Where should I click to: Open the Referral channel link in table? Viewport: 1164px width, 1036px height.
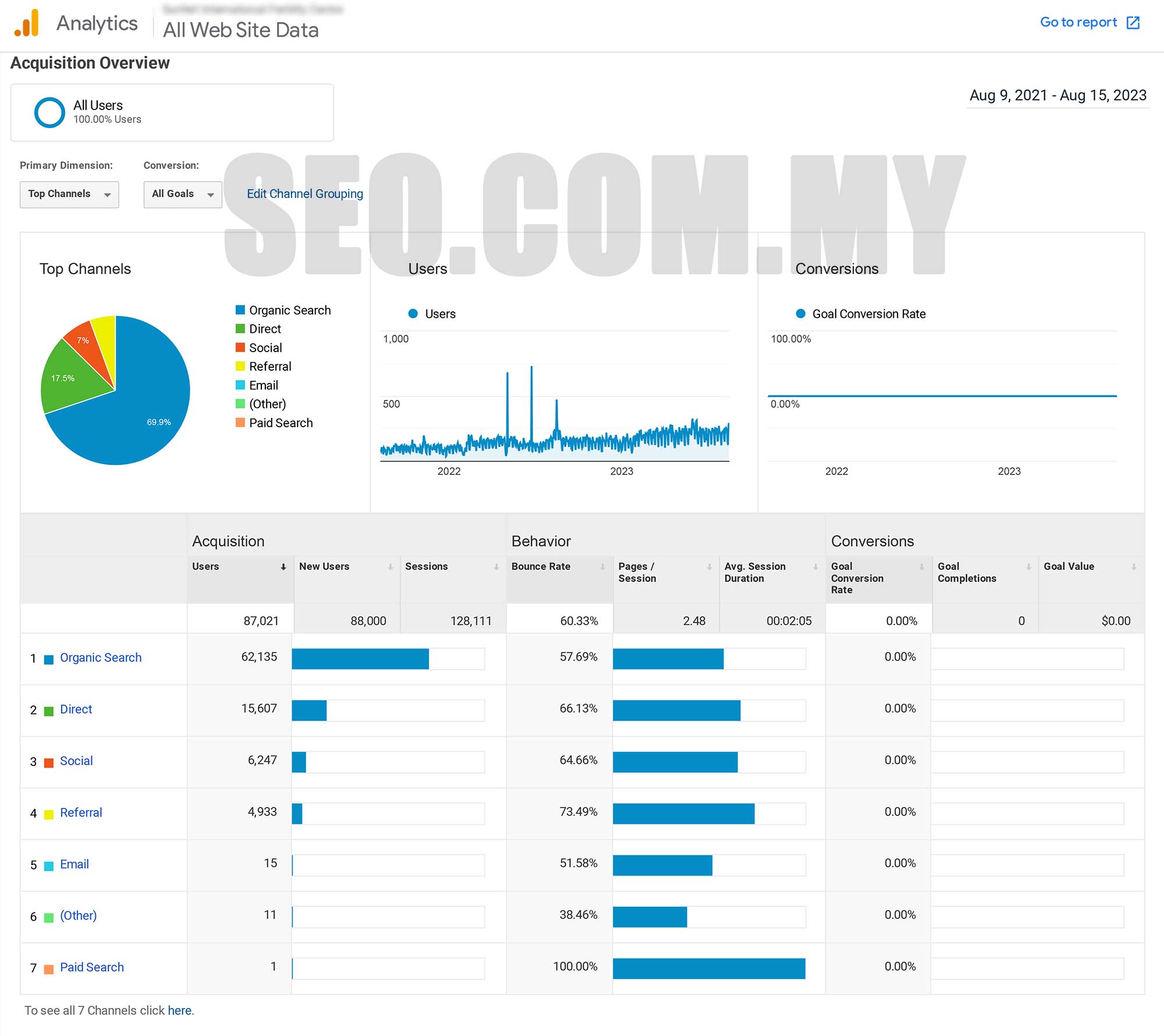pyautogui.click(x=81, y=813)
